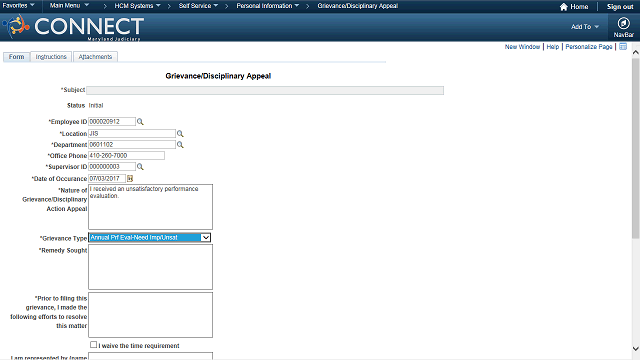Click into the Subject field
Viewport: 640px width, 360px height.
265,90
